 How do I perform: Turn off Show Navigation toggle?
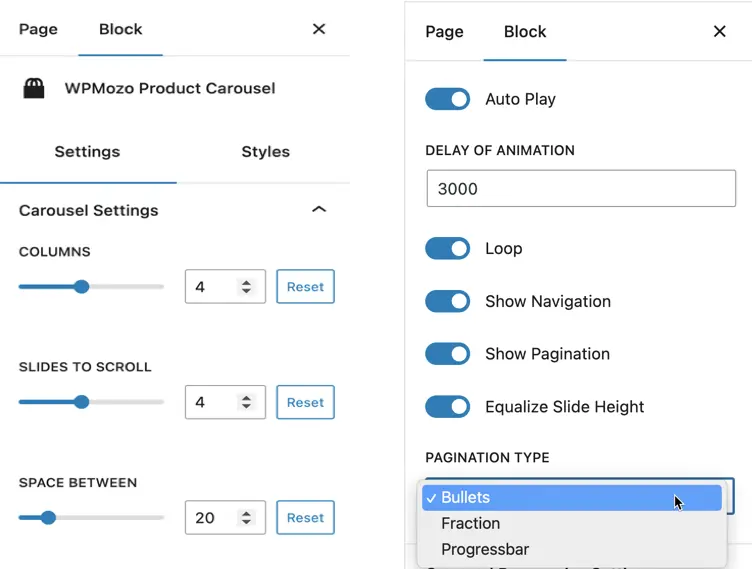pos(447,301)
